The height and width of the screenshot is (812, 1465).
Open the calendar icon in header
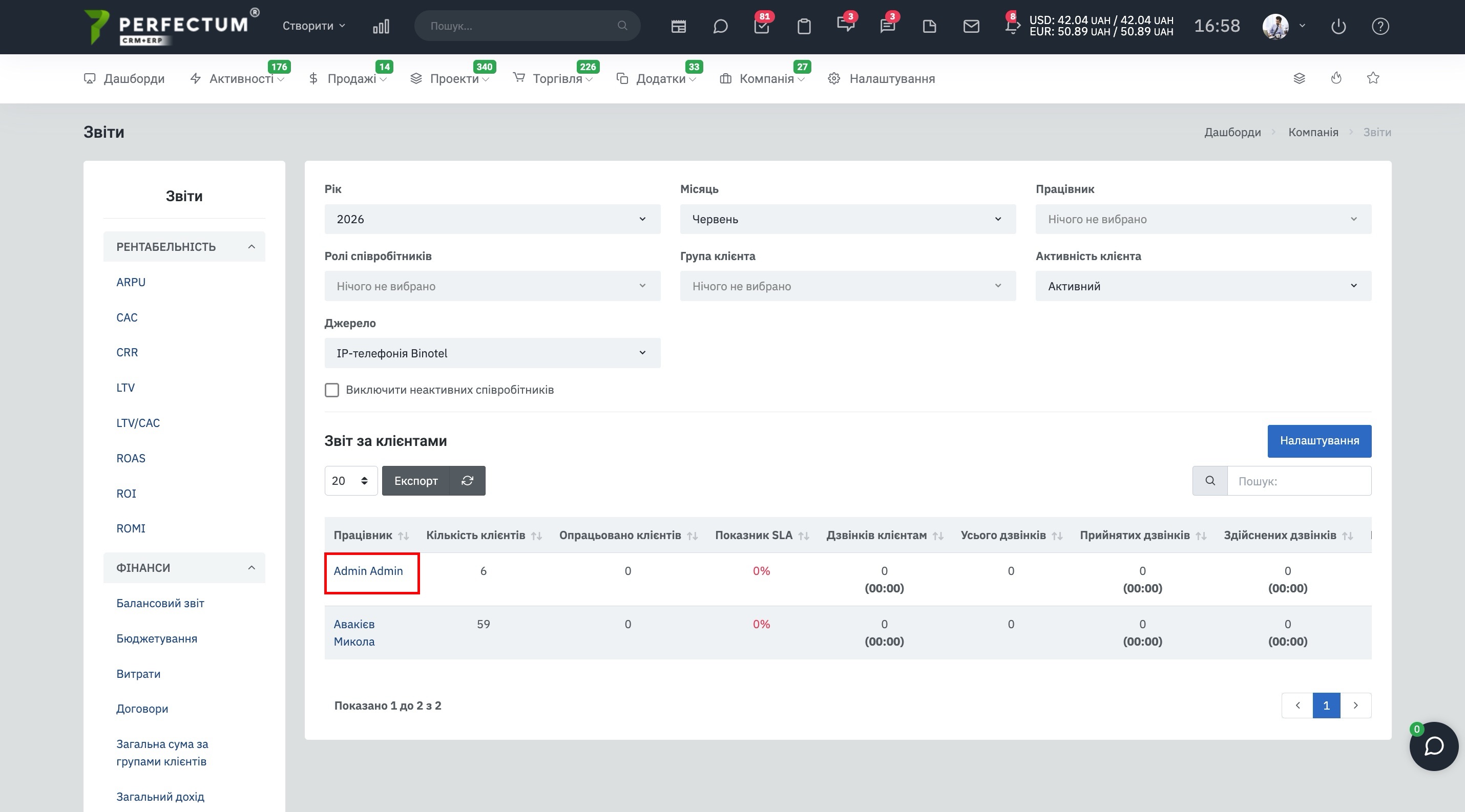click(678, 26)
